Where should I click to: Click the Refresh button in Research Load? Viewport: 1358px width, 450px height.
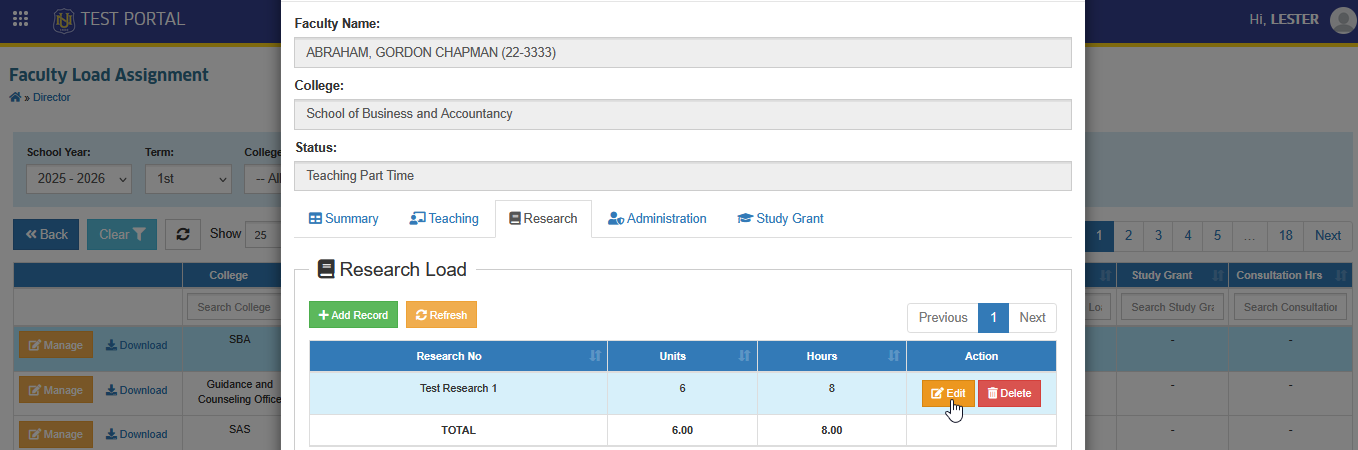[441, 315]
